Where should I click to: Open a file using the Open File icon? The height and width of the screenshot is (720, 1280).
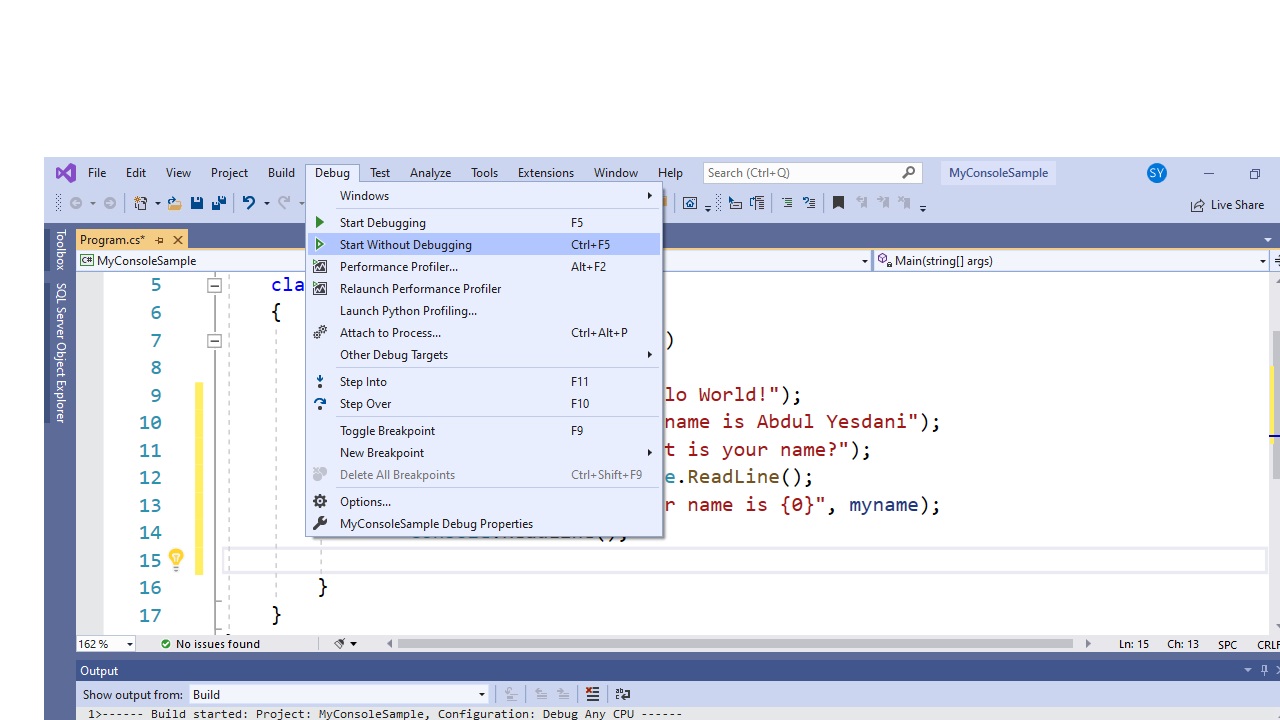pos(173,203)
